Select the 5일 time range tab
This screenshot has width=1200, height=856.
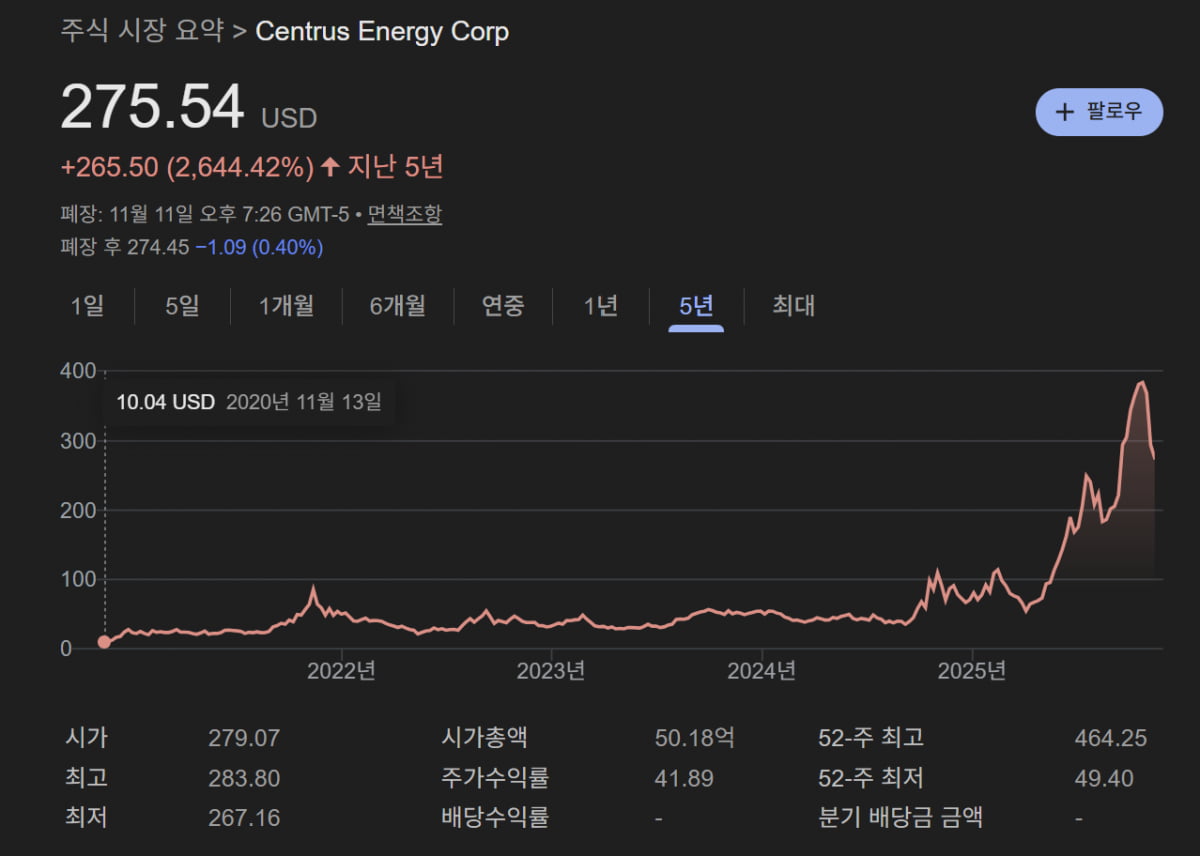(x=182, y=306)
